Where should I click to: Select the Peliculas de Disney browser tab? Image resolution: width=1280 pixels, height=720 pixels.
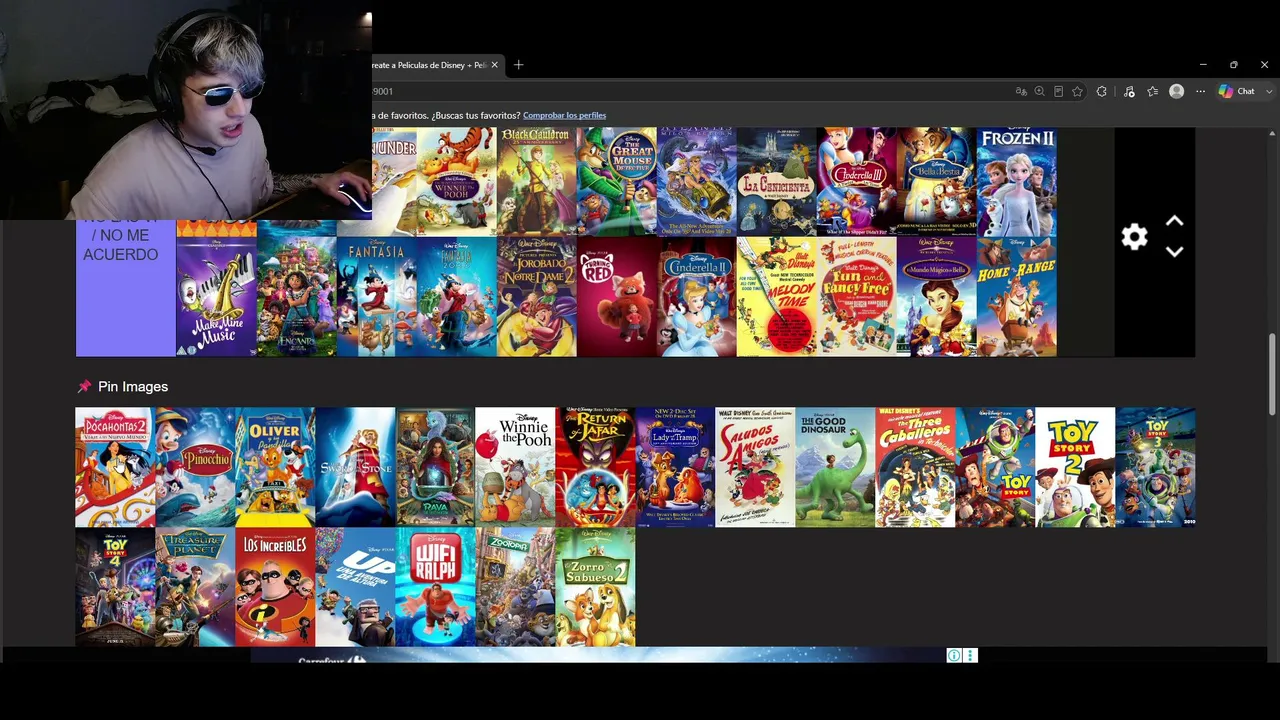click(430, 65)
